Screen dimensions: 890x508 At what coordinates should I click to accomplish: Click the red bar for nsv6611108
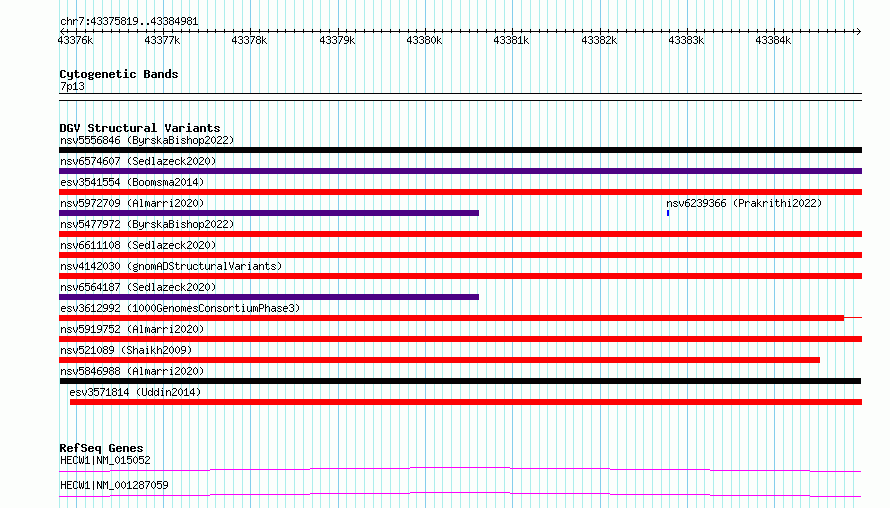pos(460,255)
